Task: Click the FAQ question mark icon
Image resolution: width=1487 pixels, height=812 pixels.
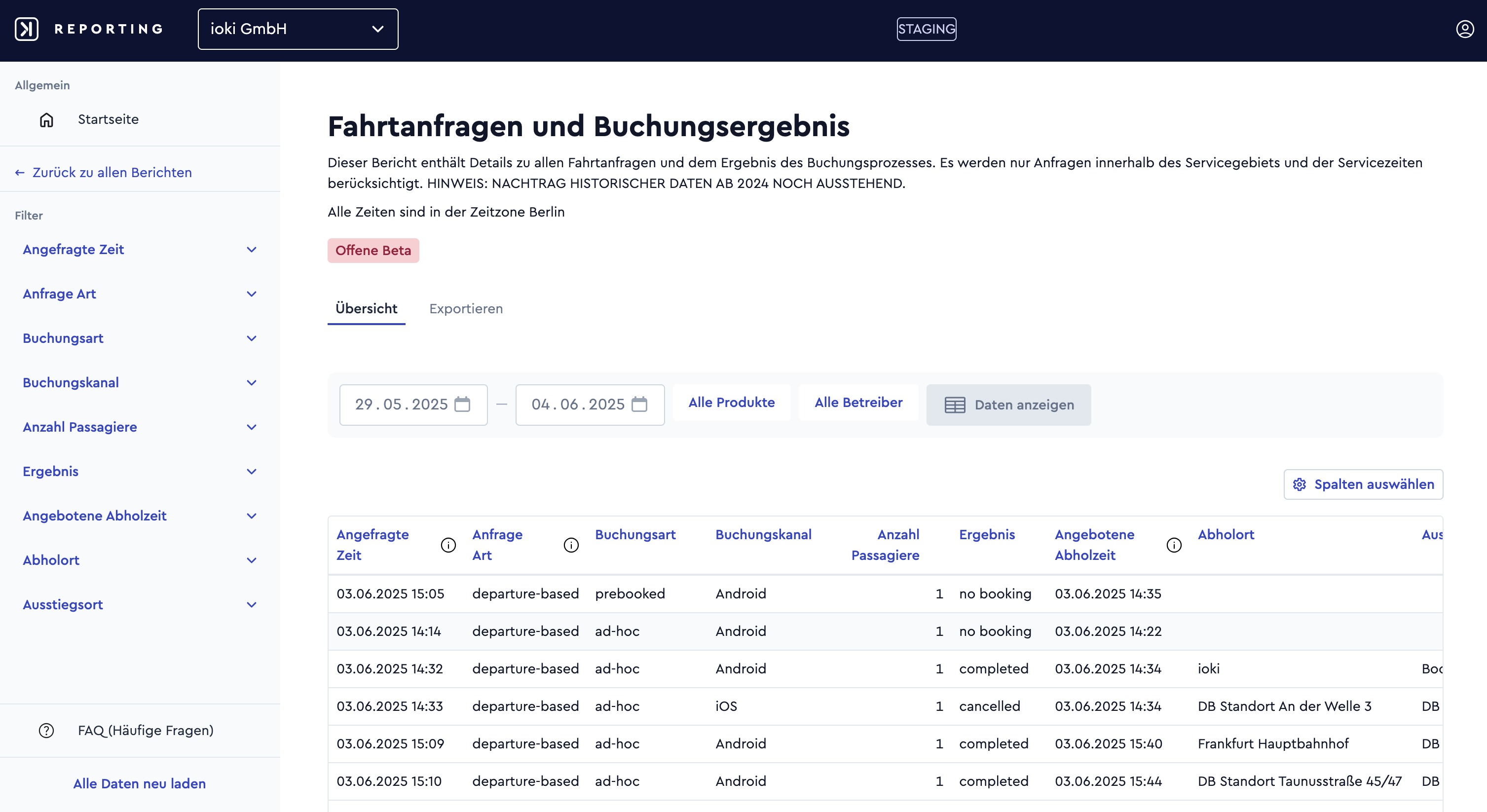Action: point(46,731)
